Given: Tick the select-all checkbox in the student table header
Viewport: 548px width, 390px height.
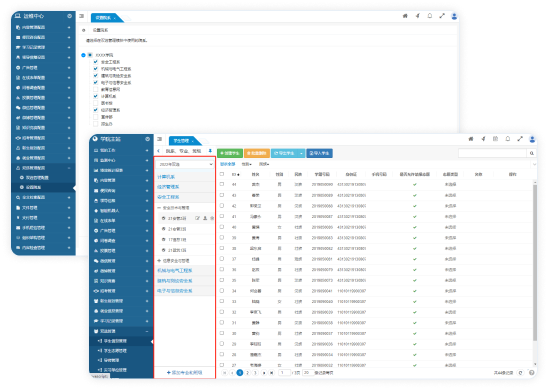Looking at the screenshot, I should 222,174.
